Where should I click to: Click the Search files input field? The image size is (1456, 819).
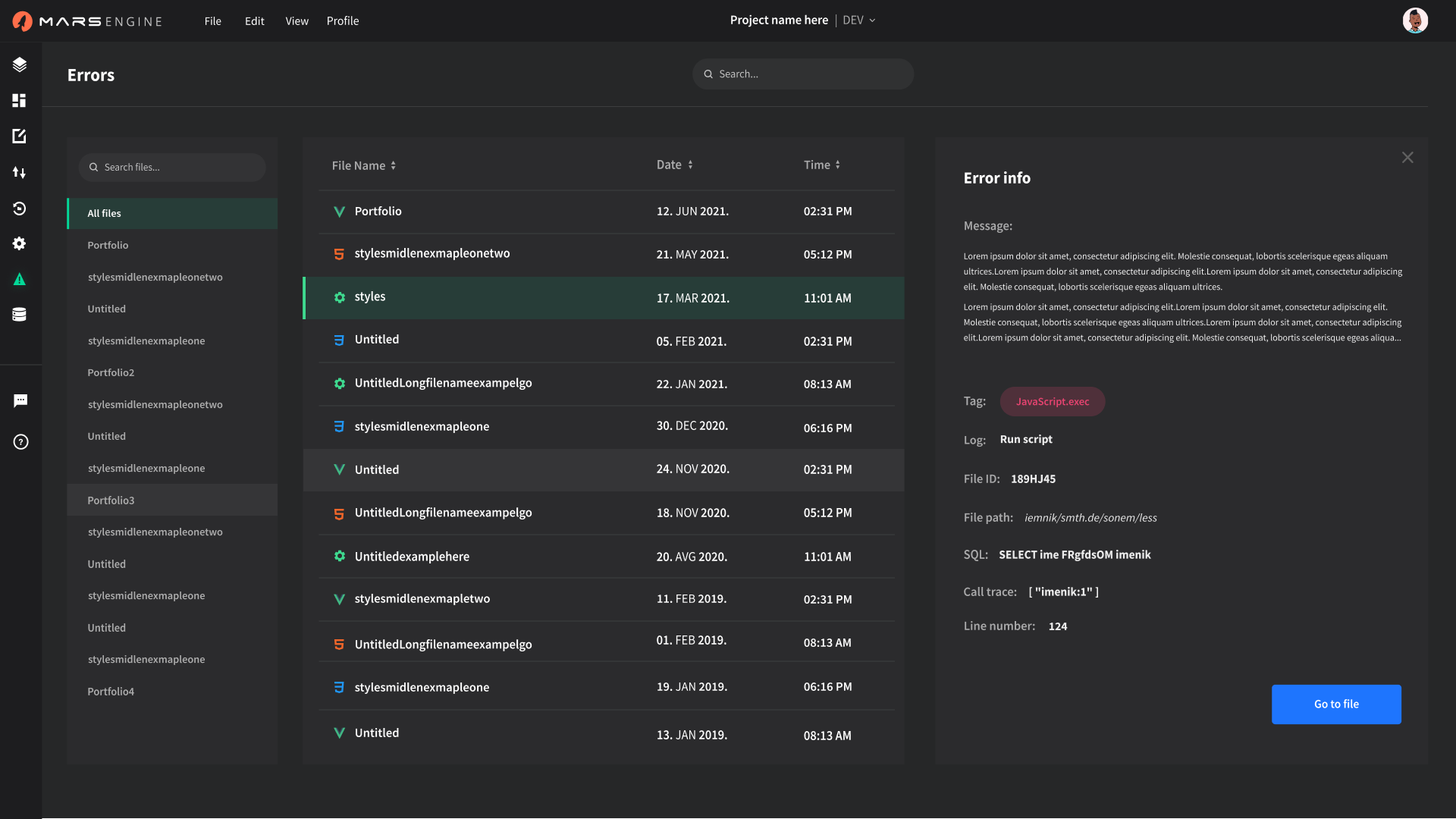click(x=173, y=168)
